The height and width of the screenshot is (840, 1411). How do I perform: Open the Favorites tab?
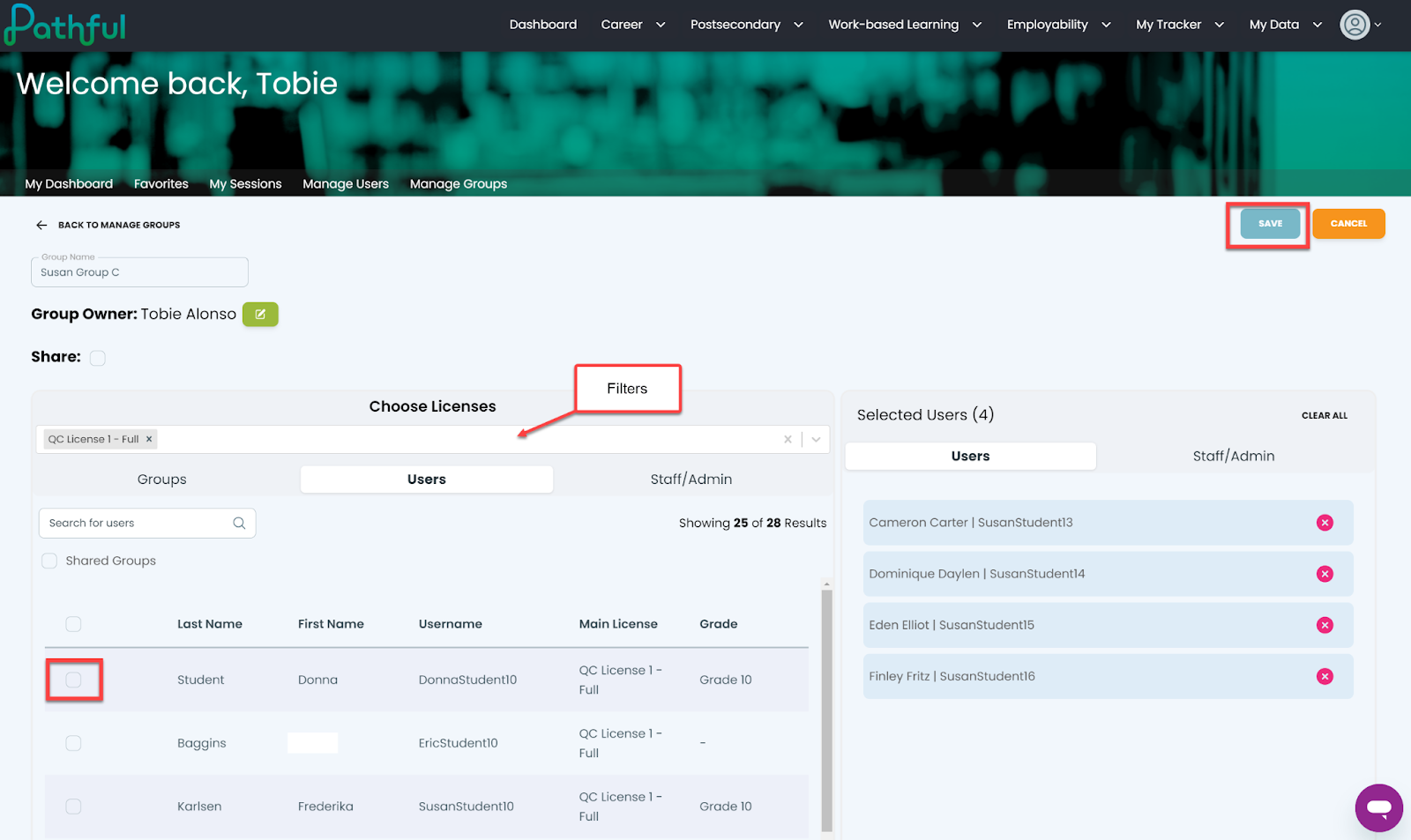161,184
